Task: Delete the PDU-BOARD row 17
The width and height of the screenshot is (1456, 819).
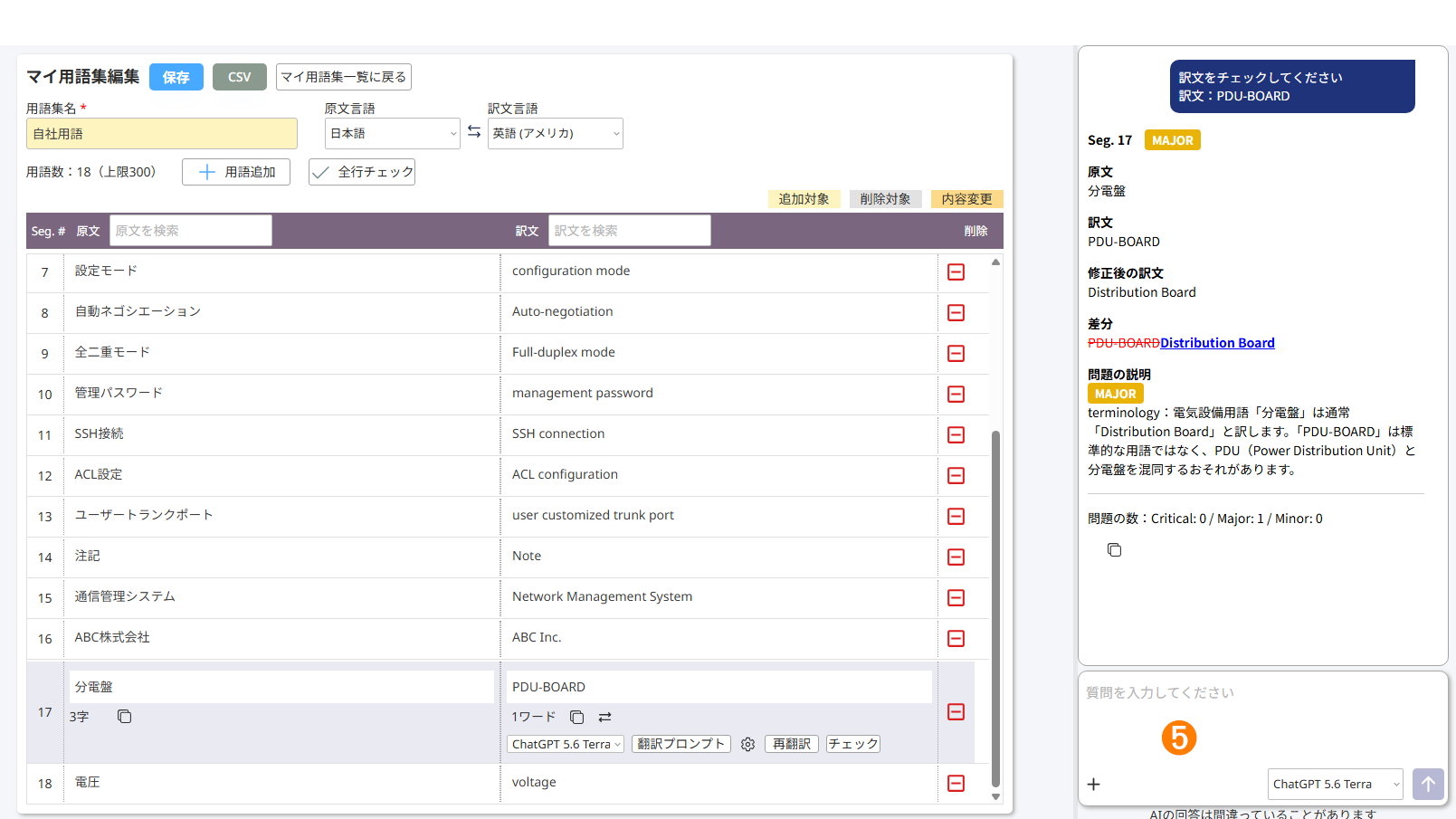Action: pos(956,711)
